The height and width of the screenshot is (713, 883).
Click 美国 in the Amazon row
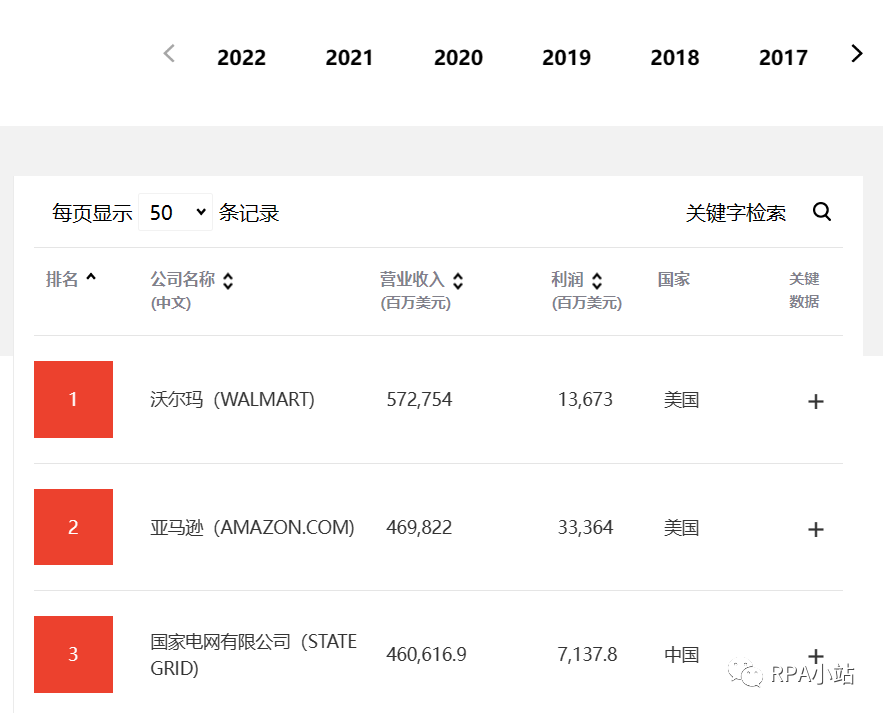(681, 528)
